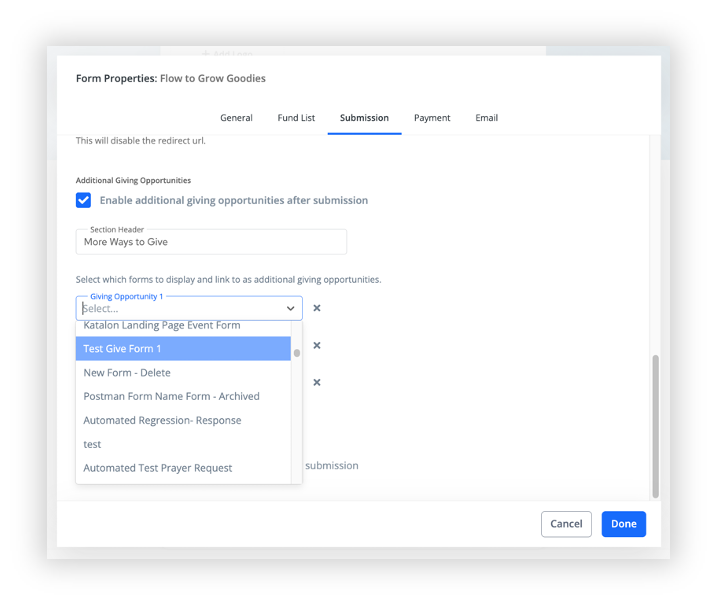Click the Section Header input field
The width and height of the screenshot is (718, 606).
click(x=211, y=242)
